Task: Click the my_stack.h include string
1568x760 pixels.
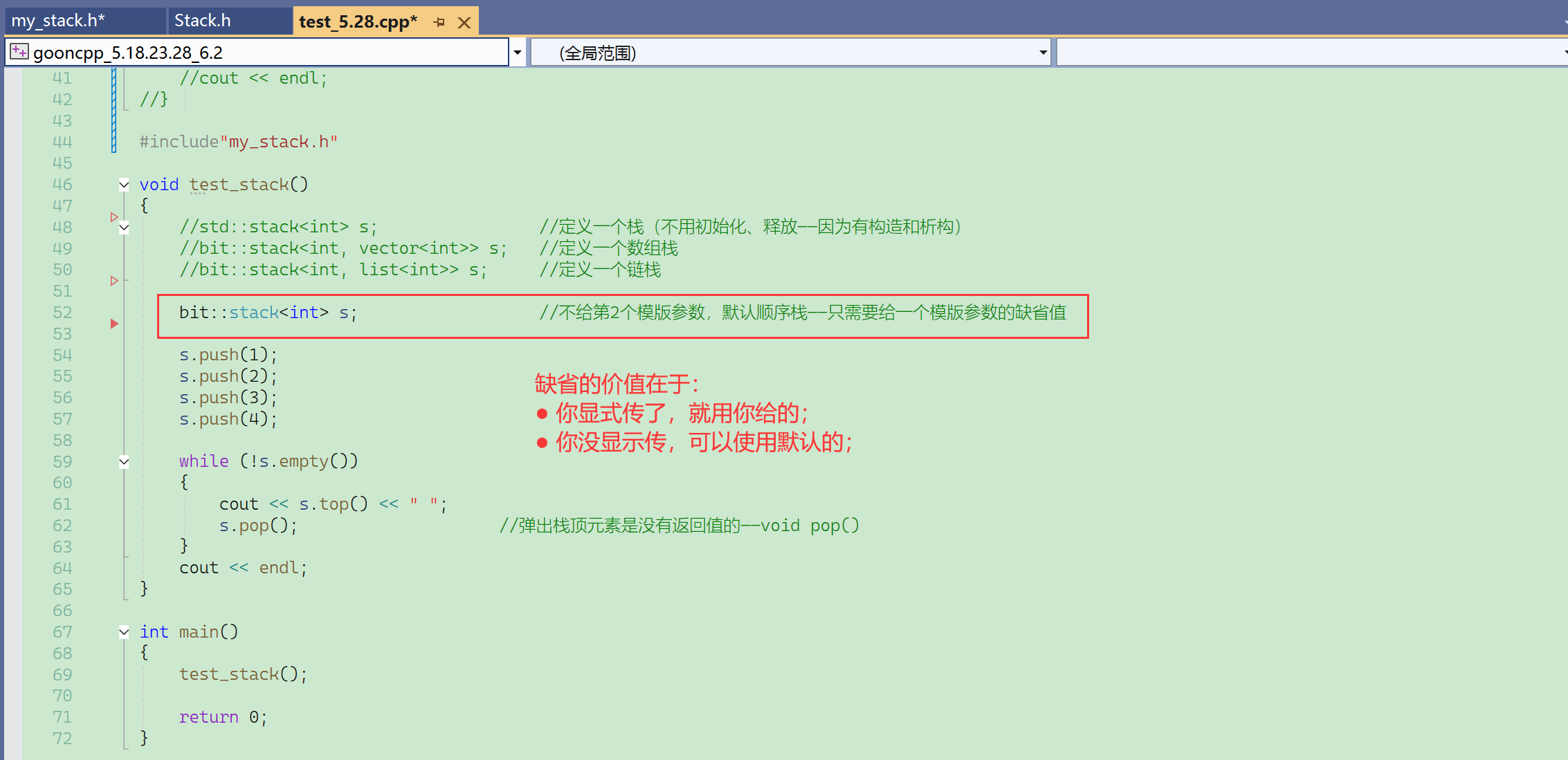Action: click(x=278, y=142)
